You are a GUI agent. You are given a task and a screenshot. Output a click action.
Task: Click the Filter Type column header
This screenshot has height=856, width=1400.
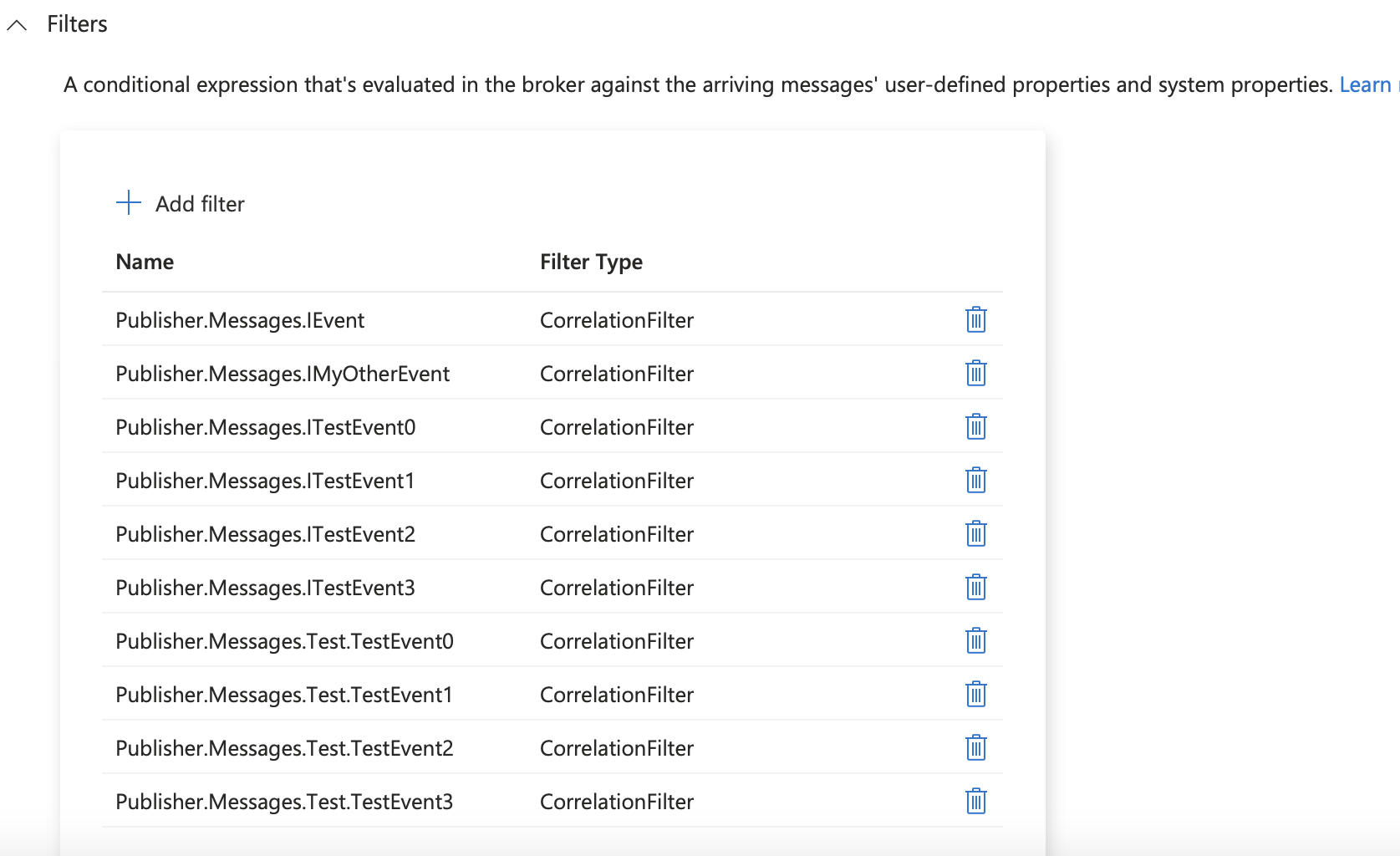point(591,262)
